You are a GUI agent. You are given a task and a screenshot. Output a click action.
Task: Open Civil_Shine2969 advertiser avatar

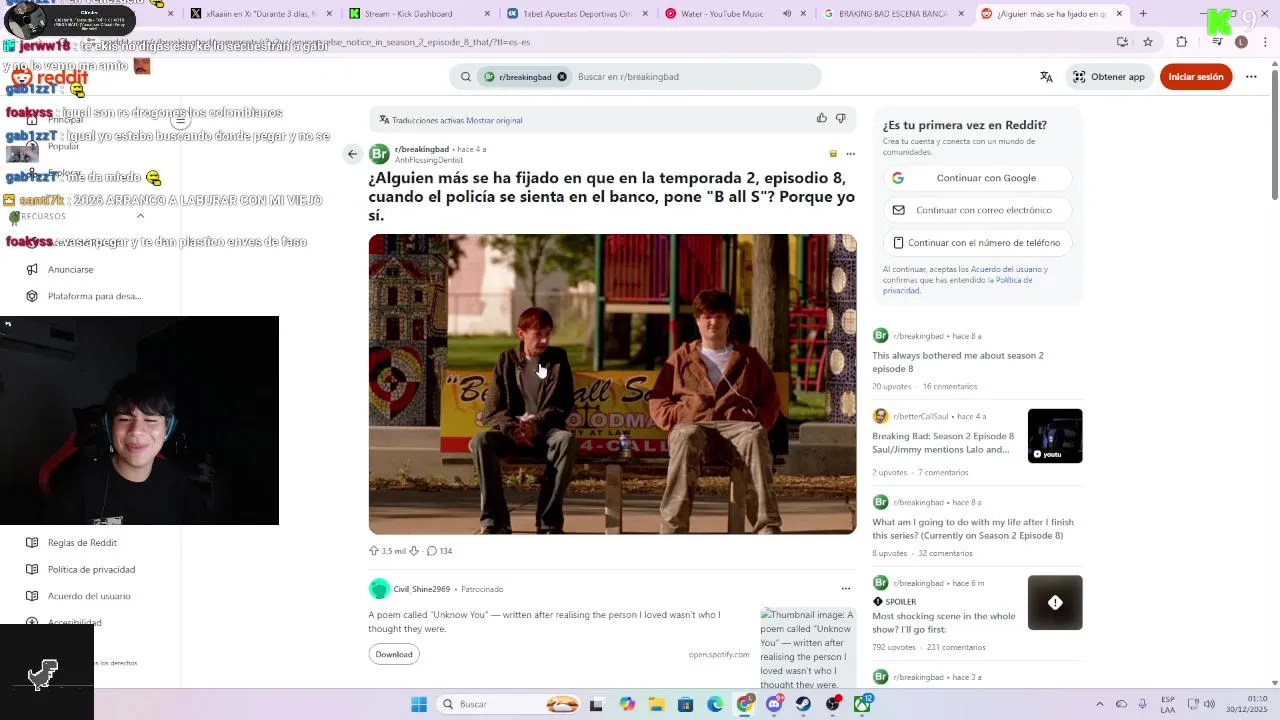(379, 589)
